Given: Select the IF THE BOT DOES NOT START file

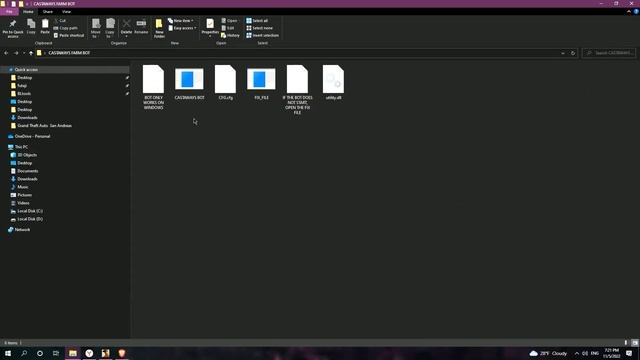Looking at the screenshot, I should [x=297, y=90].
